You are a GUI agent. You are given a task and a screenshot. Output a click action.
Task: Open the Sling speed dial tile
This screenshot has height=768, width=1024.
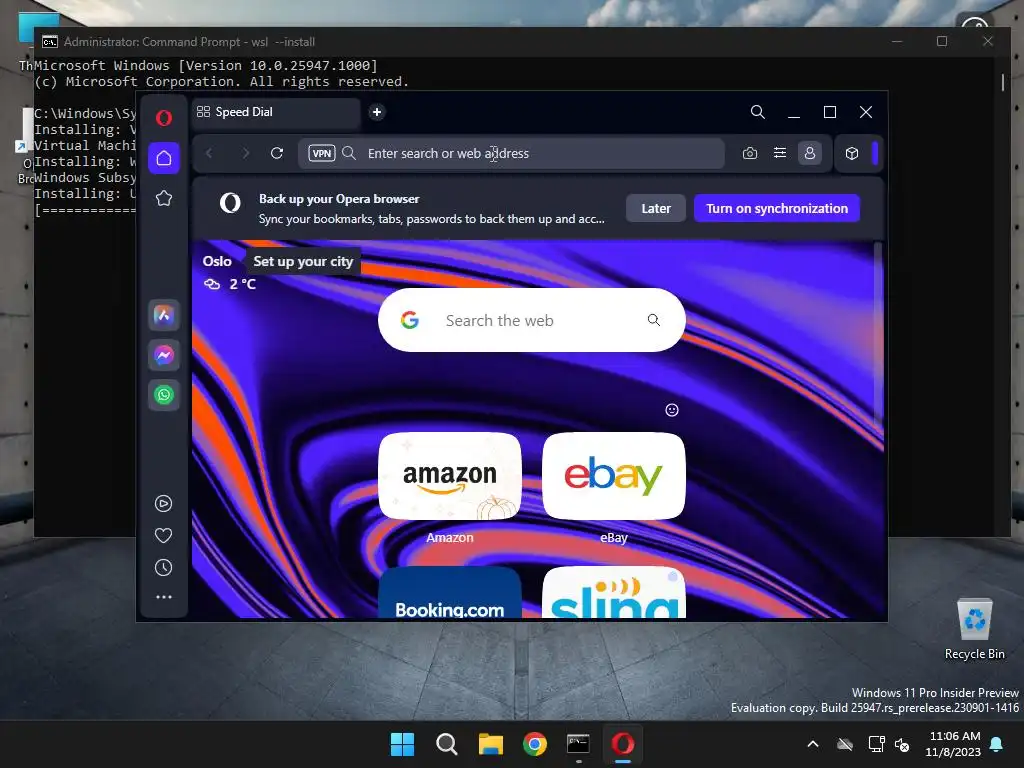(x=614, y=592)
